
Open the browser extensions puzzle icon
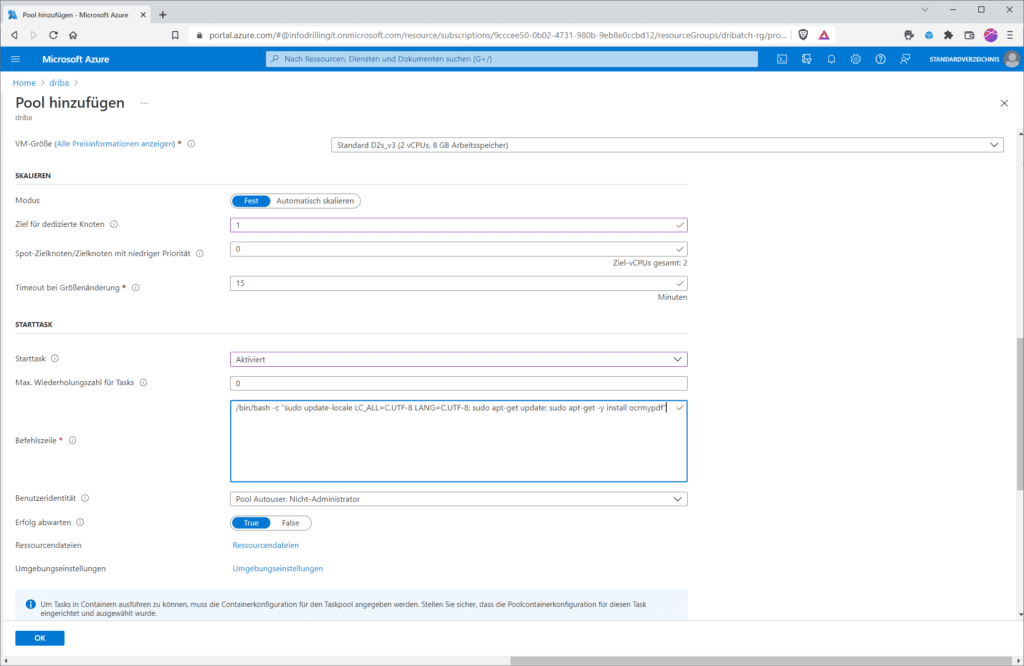click(x=948, y=35)
